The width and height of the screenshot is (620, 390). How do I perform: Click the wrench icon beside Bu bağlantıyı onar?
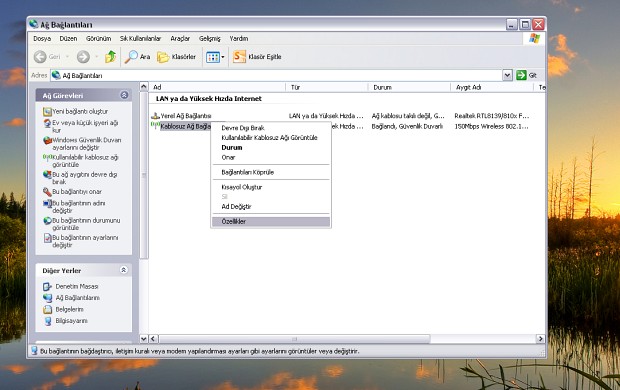coord(47,192)
